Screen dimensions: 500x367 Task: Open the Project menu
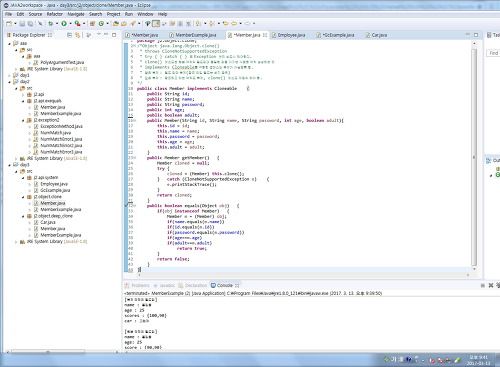pyautogui.click(x=113, y=14)
